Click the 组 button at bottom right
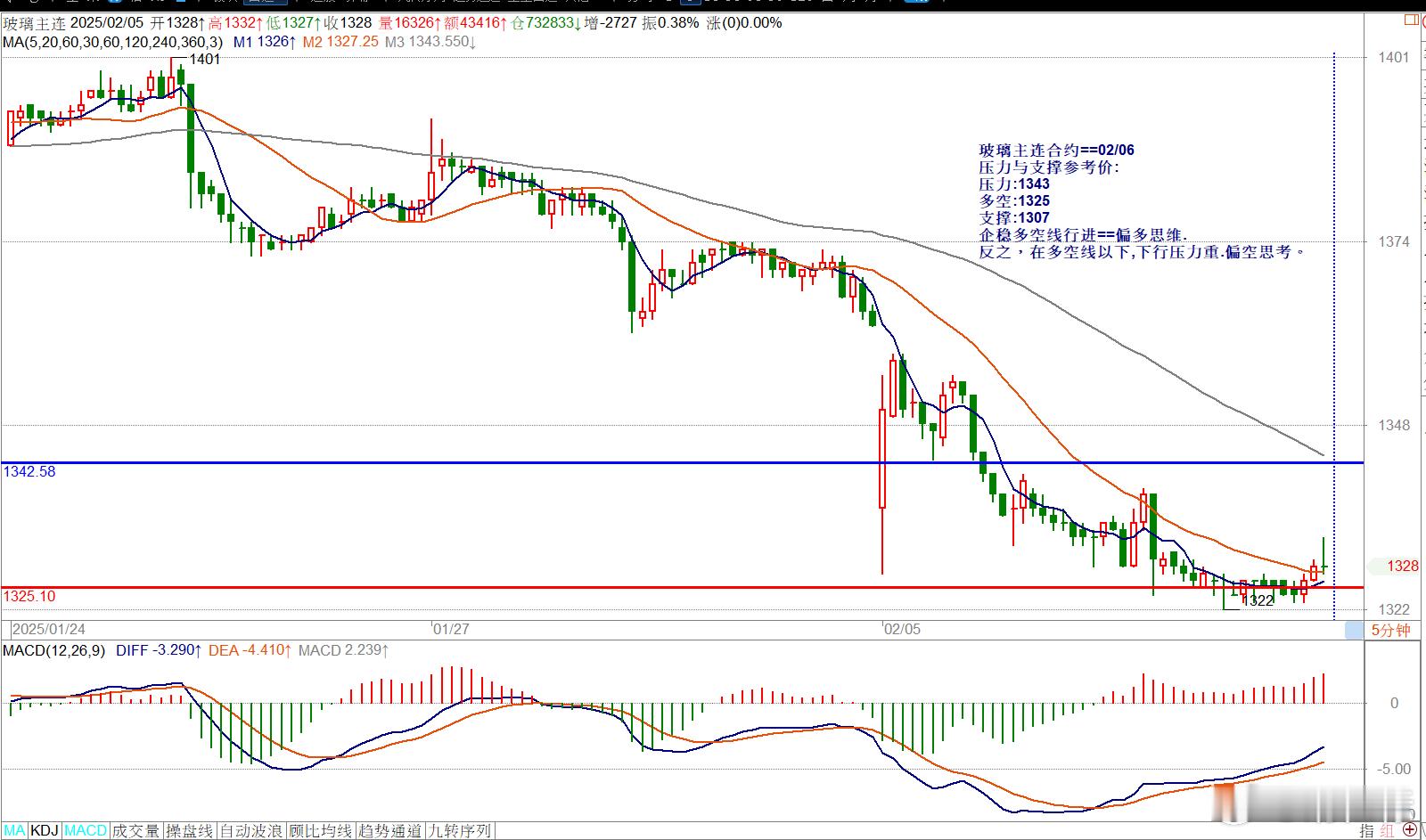The image size is (1426, 840). (1388, 830)
